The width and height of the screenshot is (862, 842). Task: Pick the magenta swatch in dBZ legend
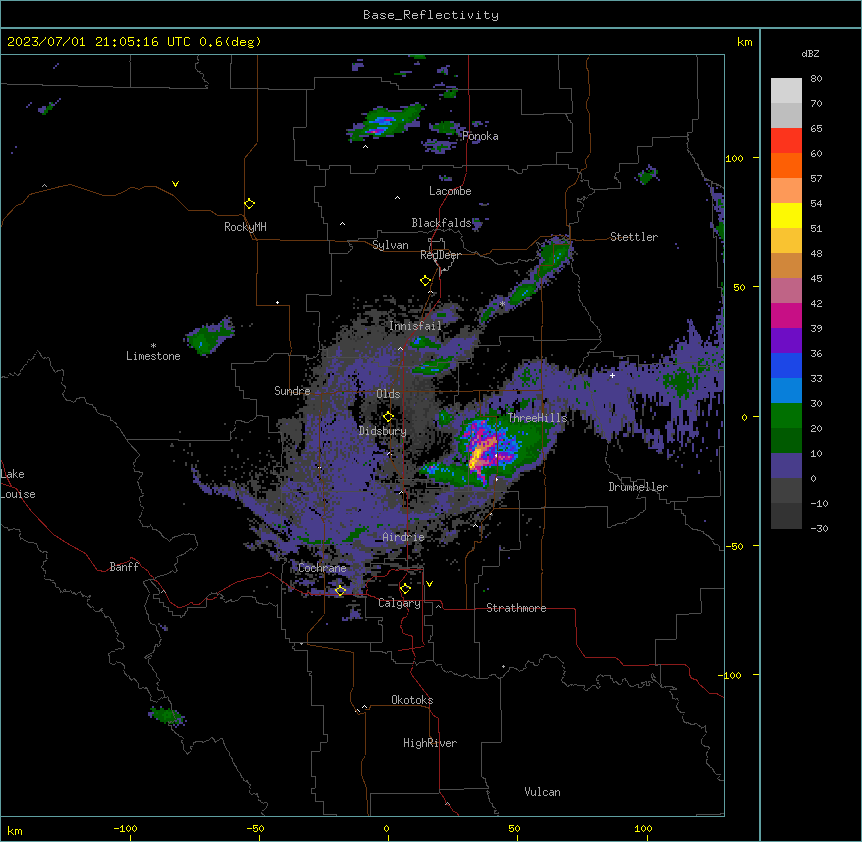point(786,315)
